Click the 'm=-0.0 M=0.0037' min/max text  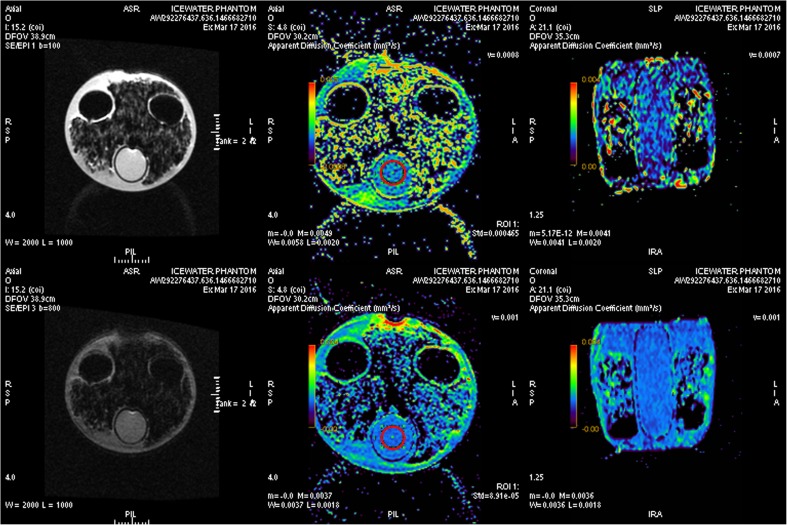pyautogui.click(x=300, y=496)
